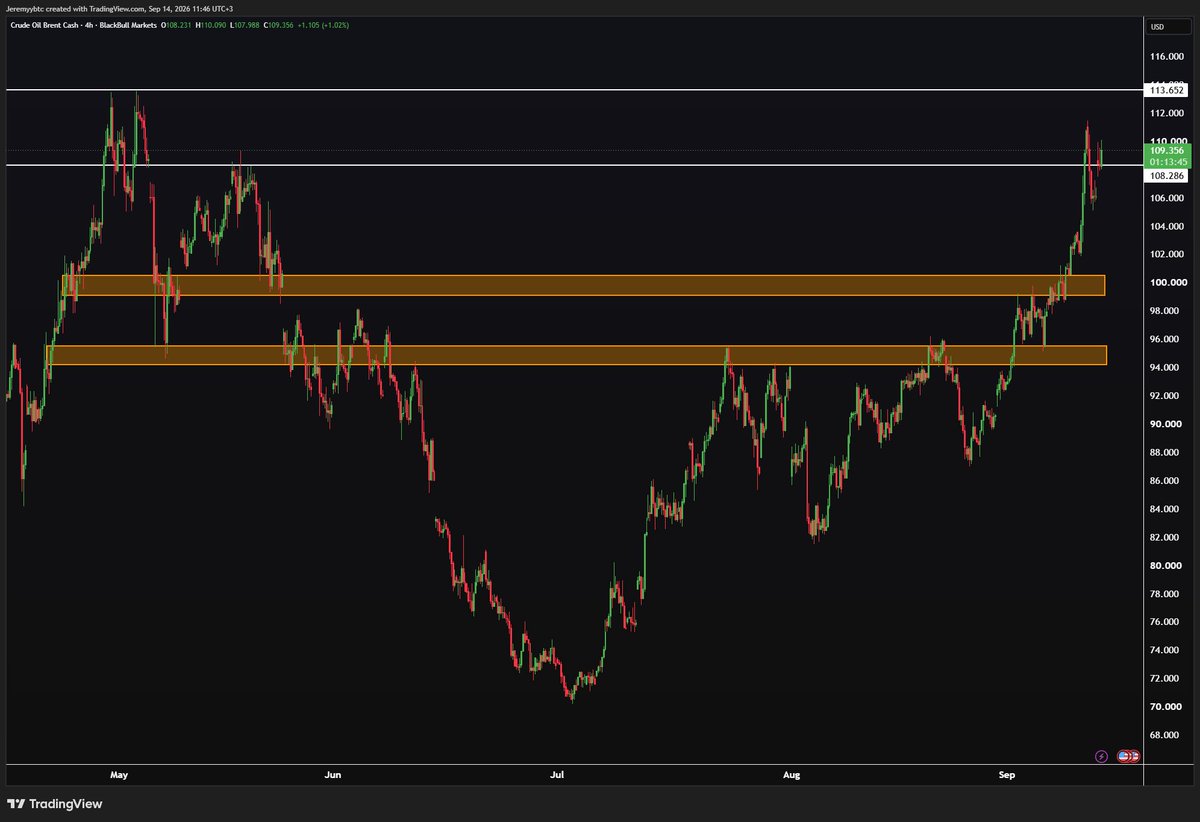Click the 104.000 price axis label
Image resolution: width=1200 pixels, height=822 pixels.
[1168, 226]
